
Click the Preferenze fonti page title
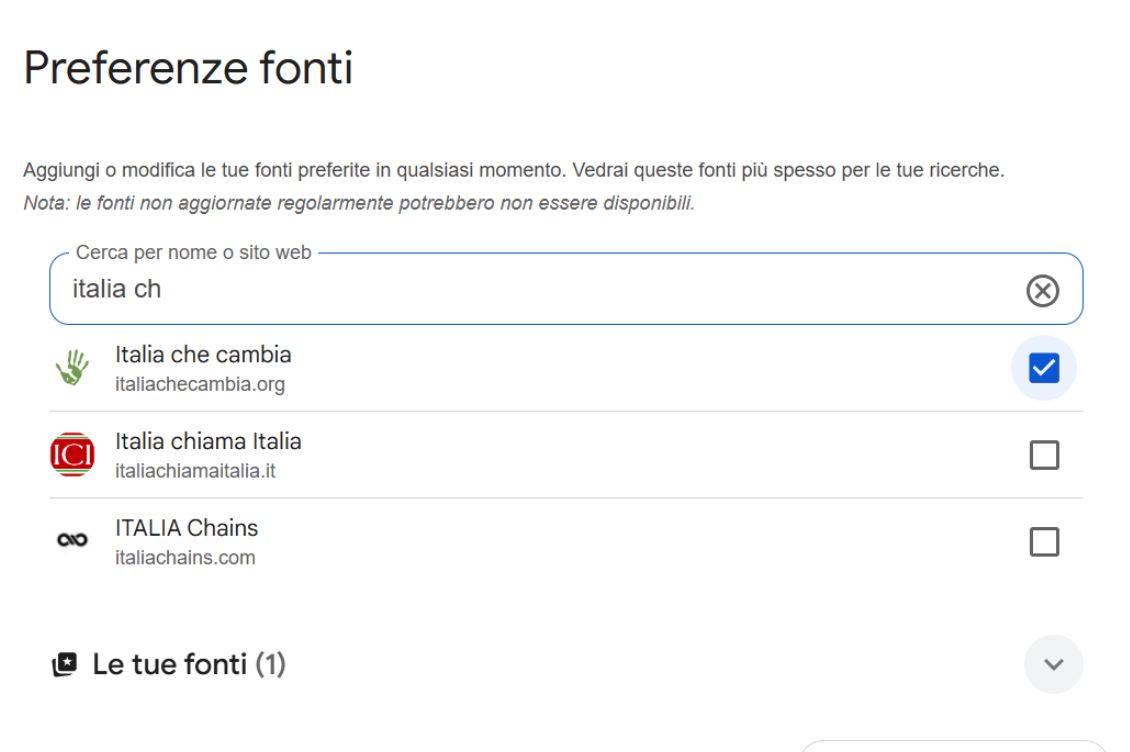coord(188,68)
